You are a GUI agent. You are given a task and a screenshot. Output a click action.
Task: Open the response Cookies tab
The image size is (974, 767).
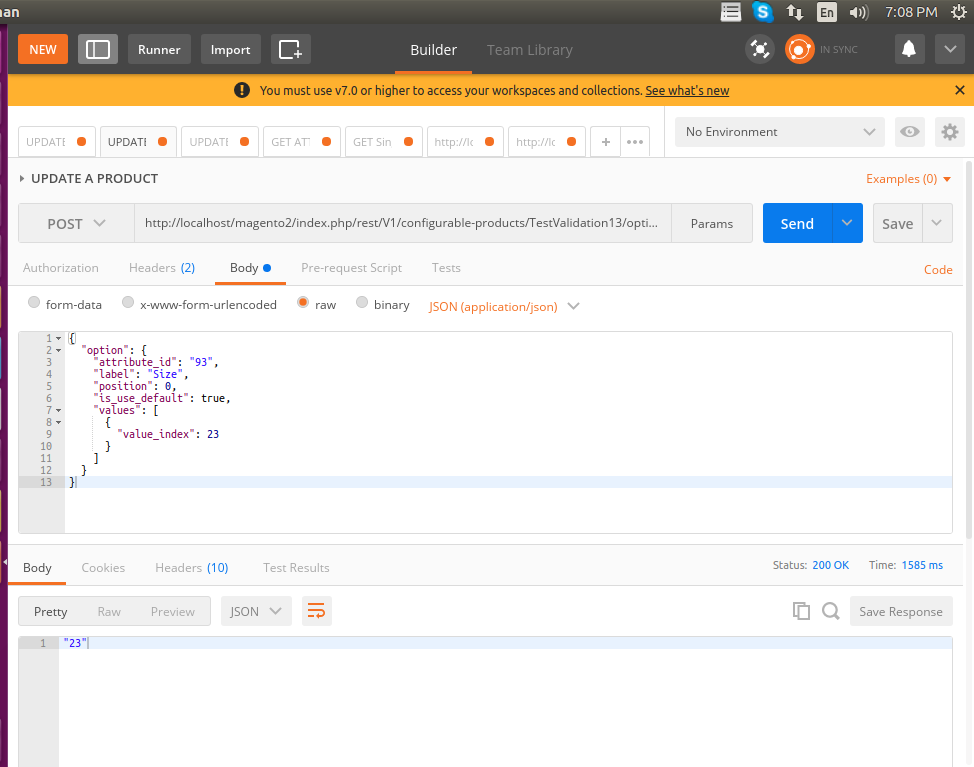[103, 568]
